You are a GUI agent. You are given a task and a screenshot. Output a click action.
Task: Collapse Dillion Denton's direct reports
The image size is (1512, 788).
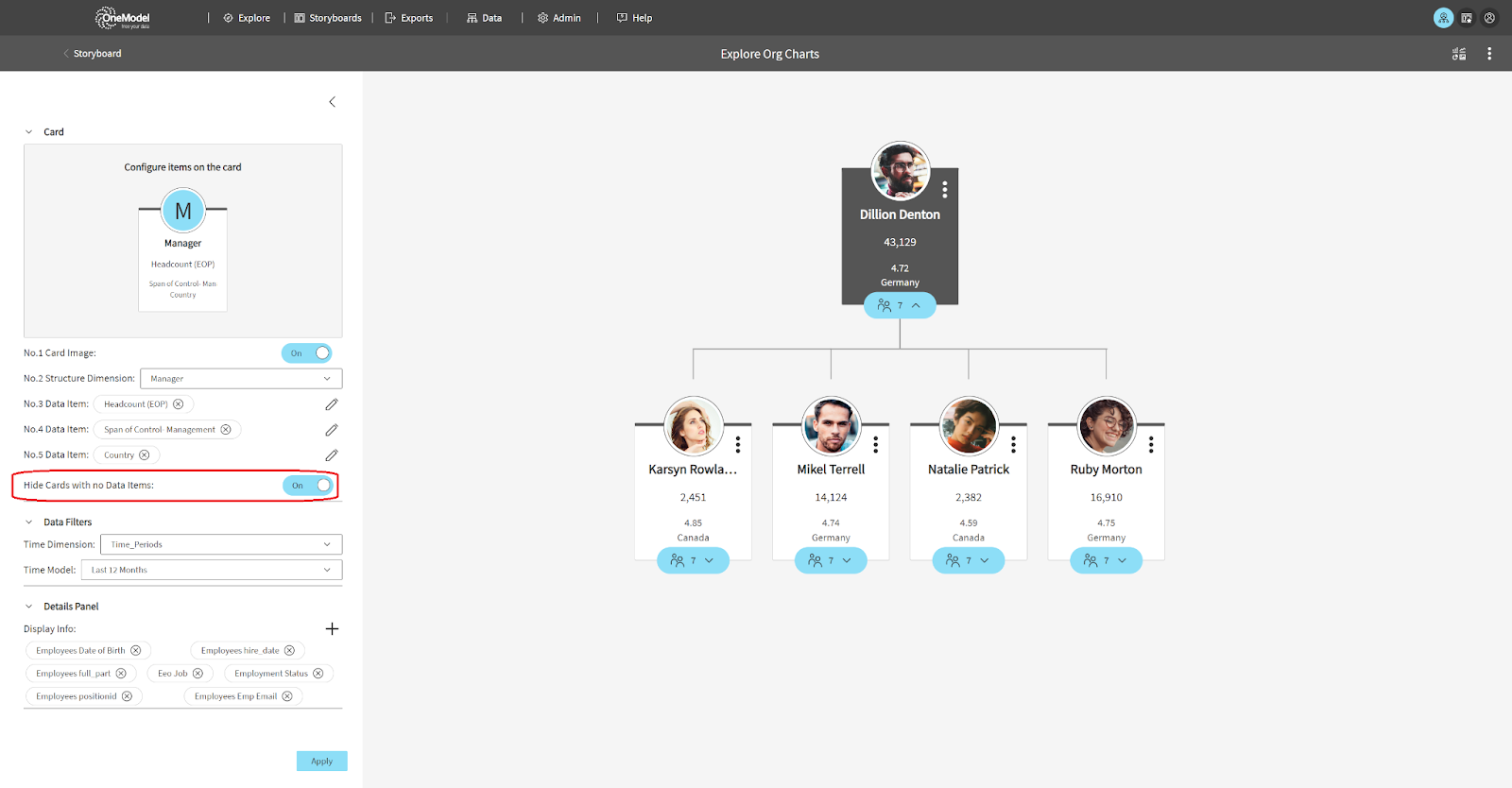(x=900, y=306)
